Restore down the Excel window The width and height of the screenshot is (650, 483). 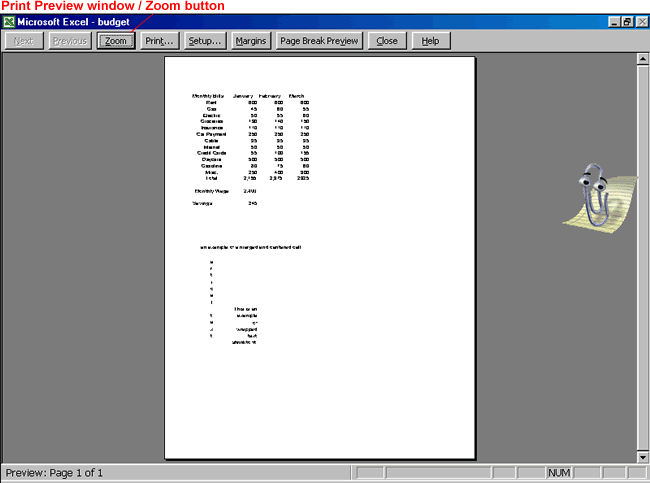tap(626, 21)
